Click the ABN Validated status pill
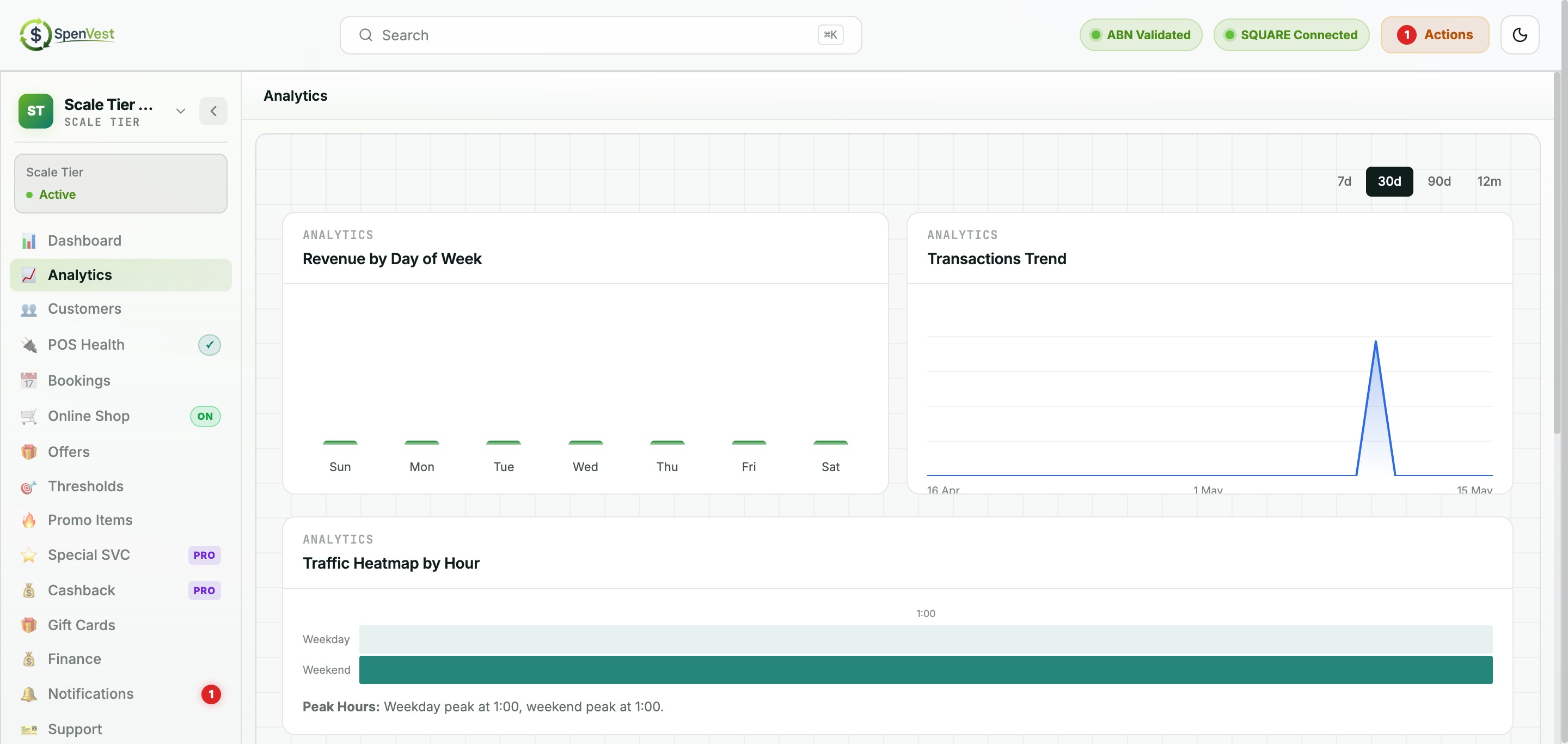 pos(1141,35)
